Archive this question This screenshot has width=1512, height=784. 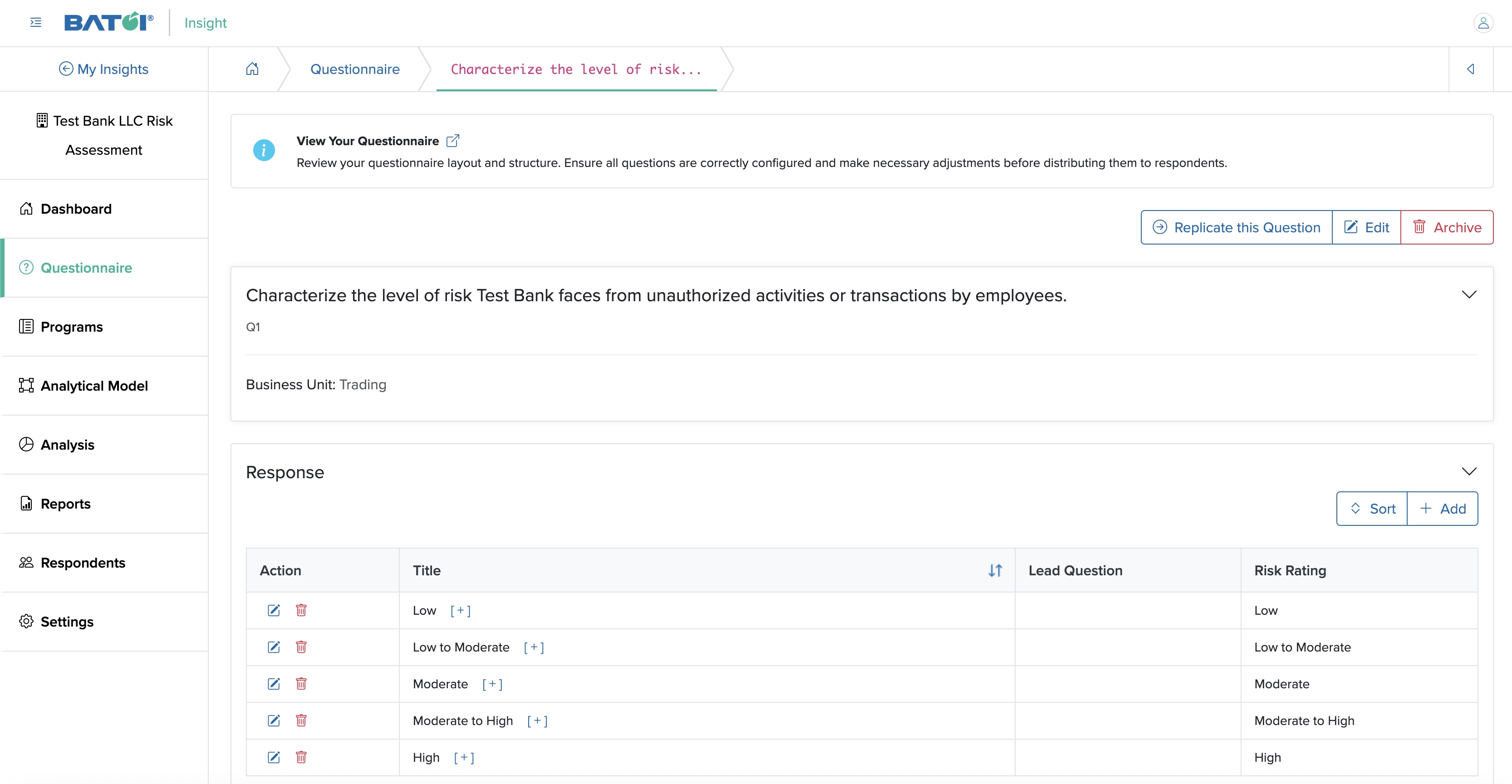[1447, 227]
